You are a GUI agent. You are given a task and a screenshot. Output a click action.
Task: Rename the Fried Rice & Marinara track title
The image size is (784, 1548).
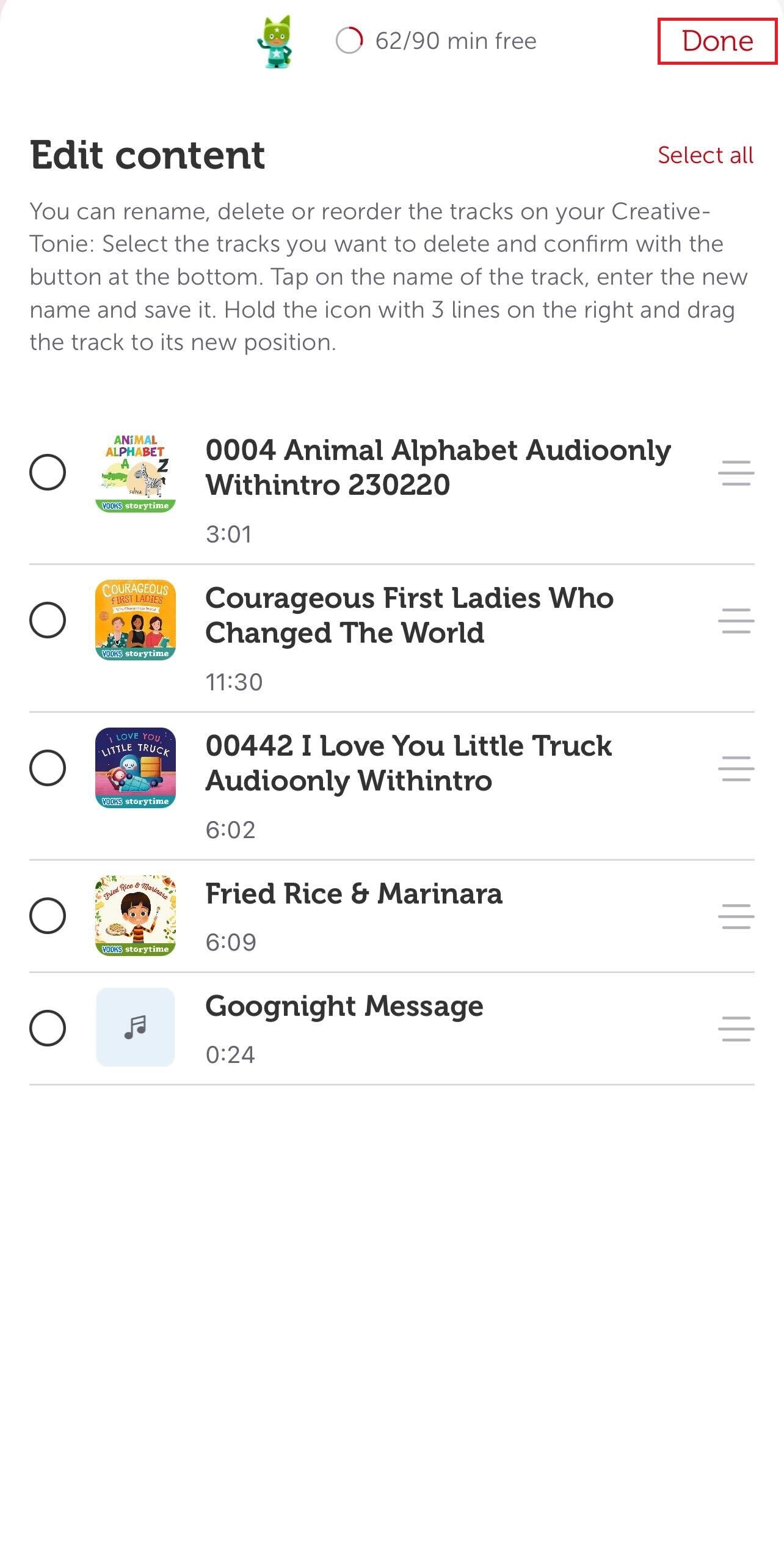tap(354, 894)
